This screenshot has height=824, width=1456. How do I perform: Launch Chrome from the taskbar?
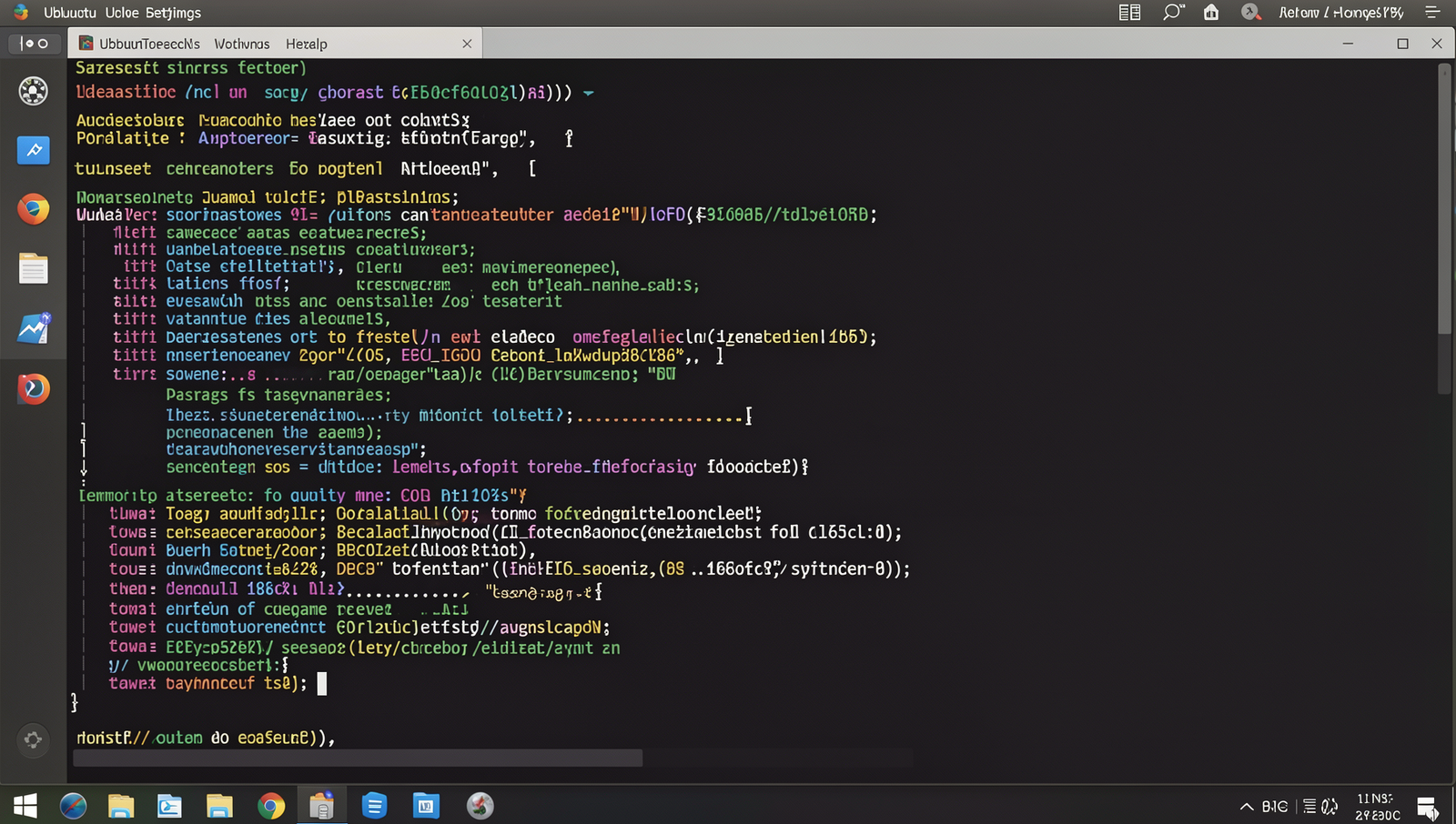[x=270, y=806]
